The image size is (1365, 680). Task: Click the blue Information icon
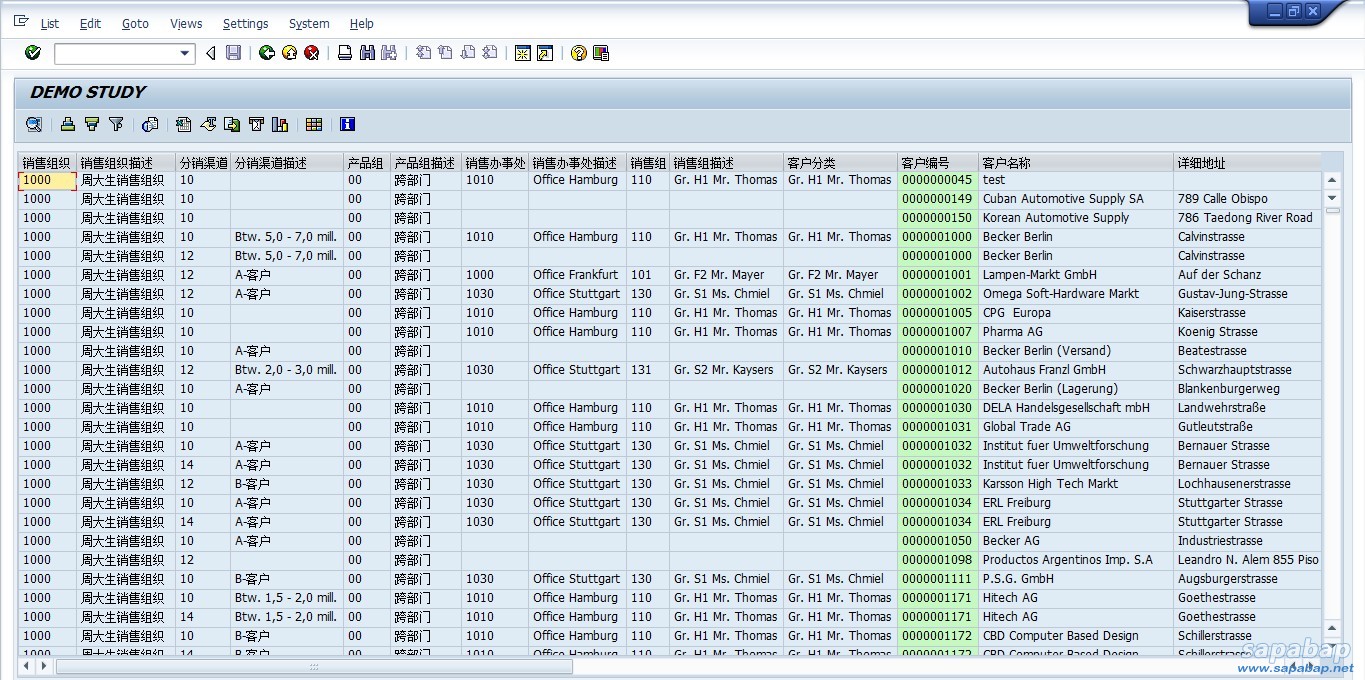pos(347,124)
